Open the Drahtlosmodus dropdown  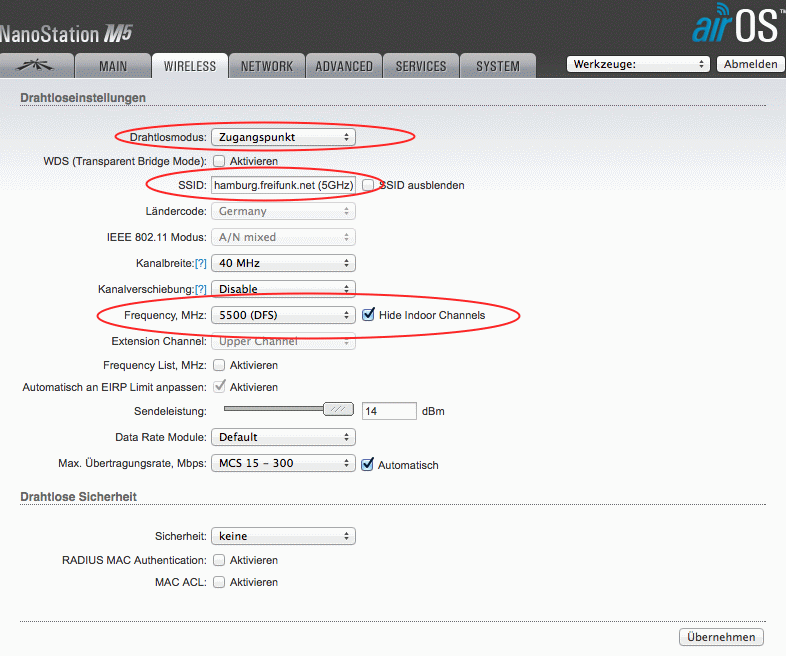pos(283,137)
